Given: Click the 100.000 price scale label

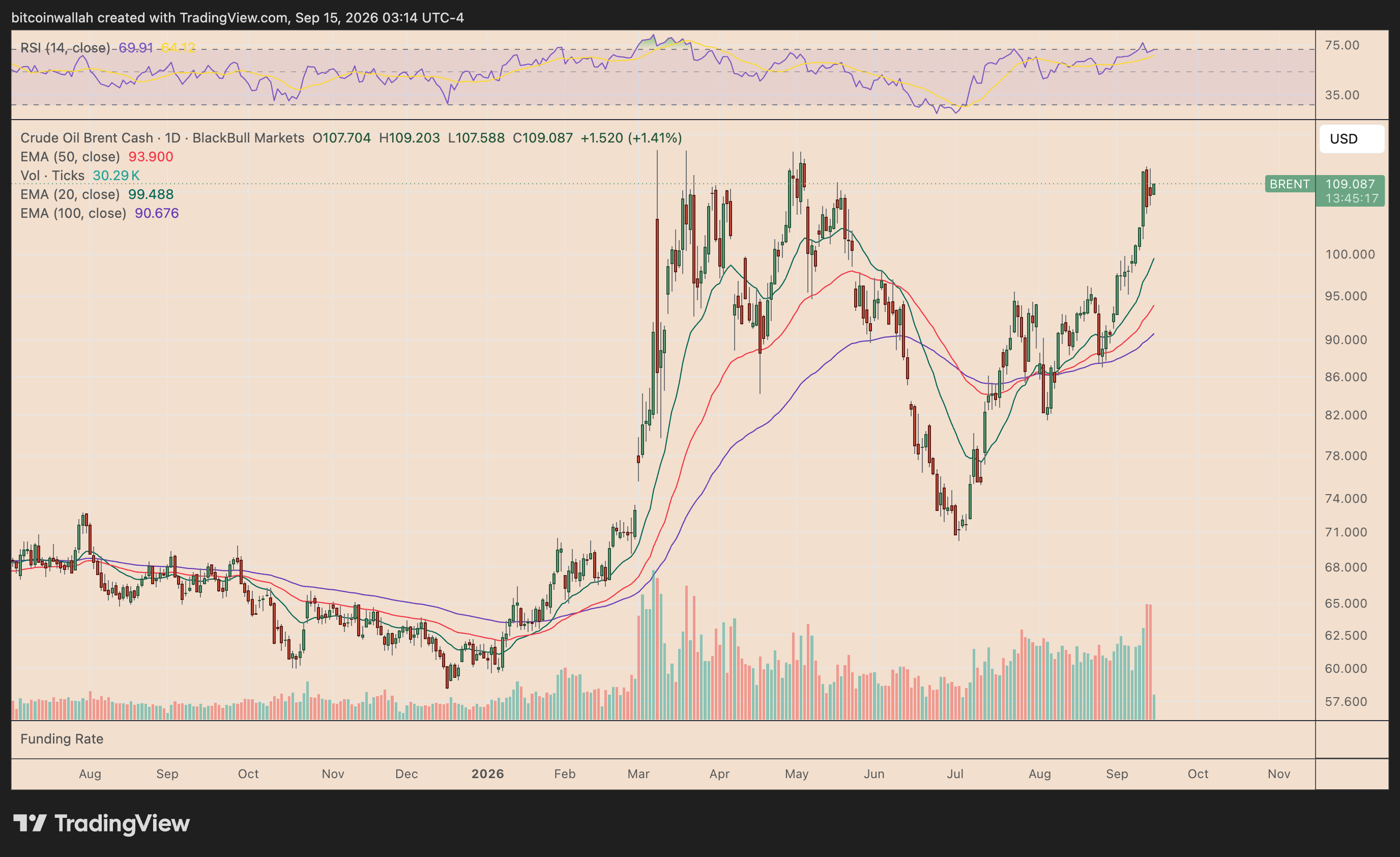Looking at the screenshot, I should coord(1350,254).
